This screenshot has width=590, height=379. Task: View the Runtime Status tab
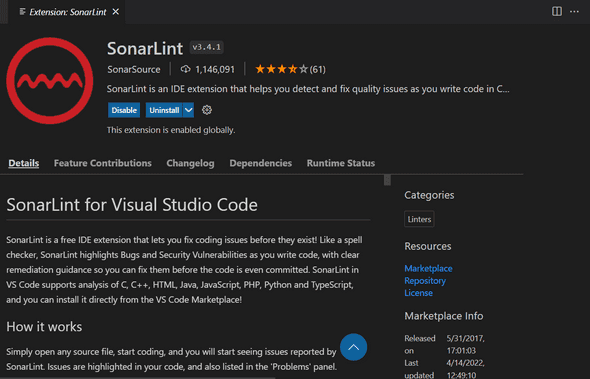coord(341,163)
